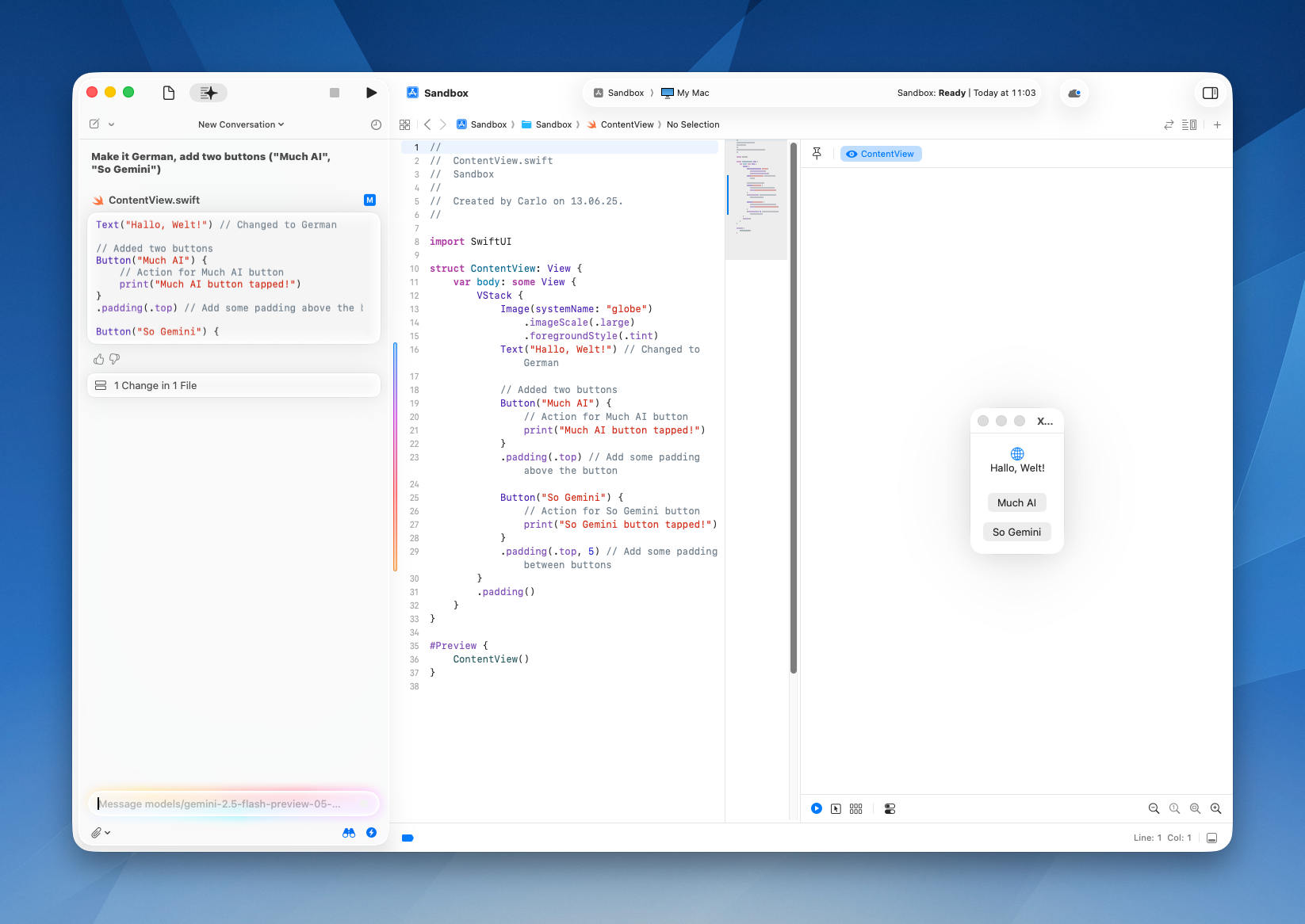Stop the running scheme
Image resolution: width=1305 pixels, height=924 pixels.
[334, 92]
